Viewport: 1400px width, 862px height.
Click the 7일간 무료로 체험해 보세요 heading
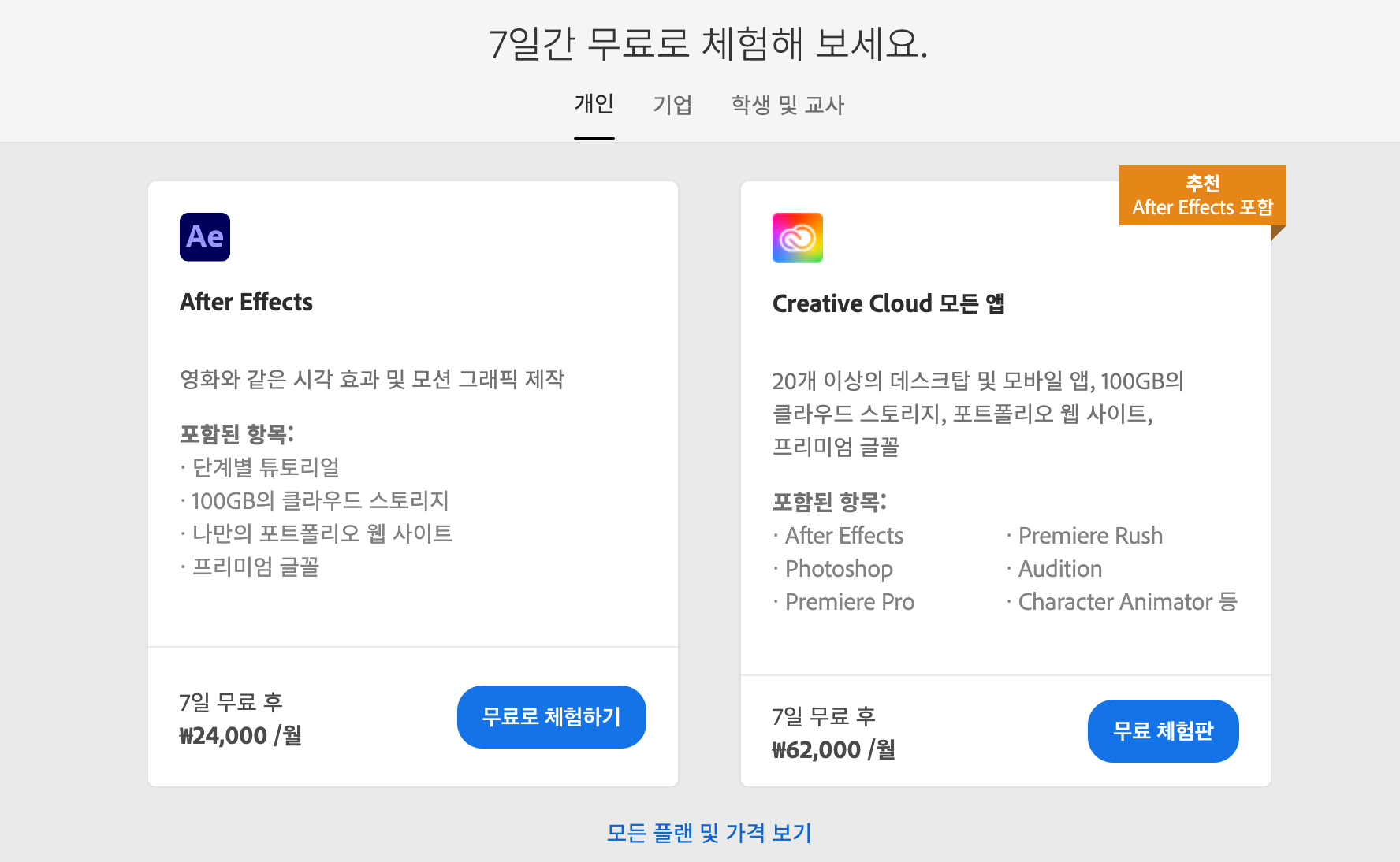click(708, 43)
